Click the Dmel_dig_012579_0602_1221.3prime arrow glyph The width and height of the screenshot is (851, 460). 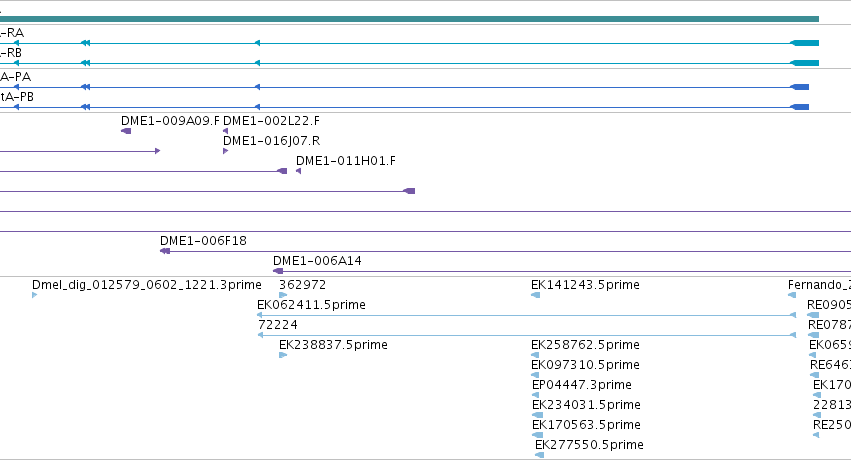point(35,295)
